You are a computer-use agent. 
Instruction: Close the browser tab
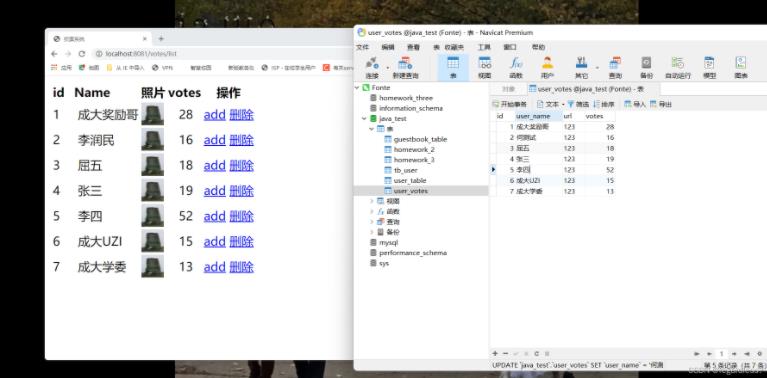(145, 39)
